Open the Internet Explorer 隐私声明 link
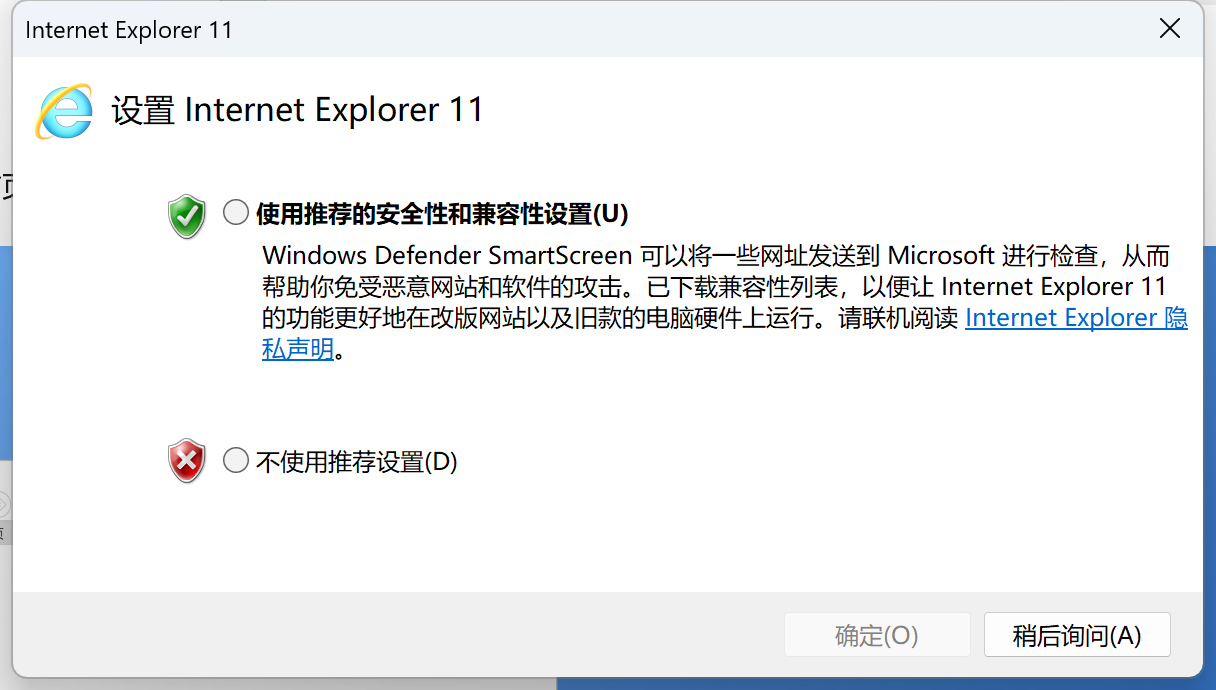 [1076, 318]
